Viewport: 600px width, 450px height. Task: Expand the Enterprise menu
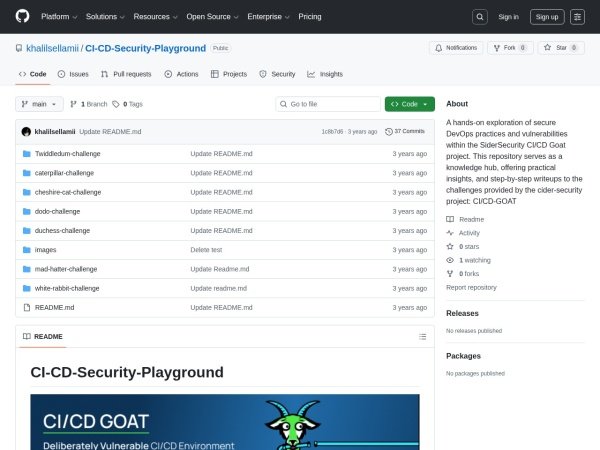point(268,16)
